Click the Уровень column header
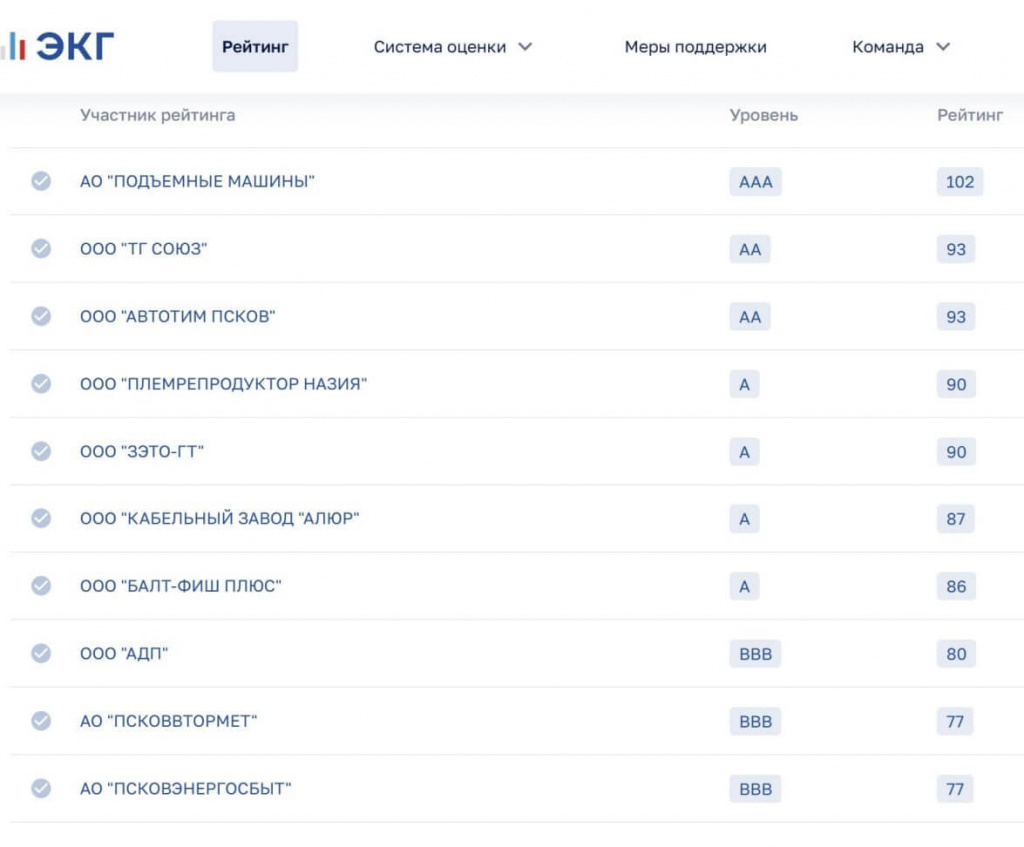This screenshot has height=847, width=1024. click(x=763, y=115)
